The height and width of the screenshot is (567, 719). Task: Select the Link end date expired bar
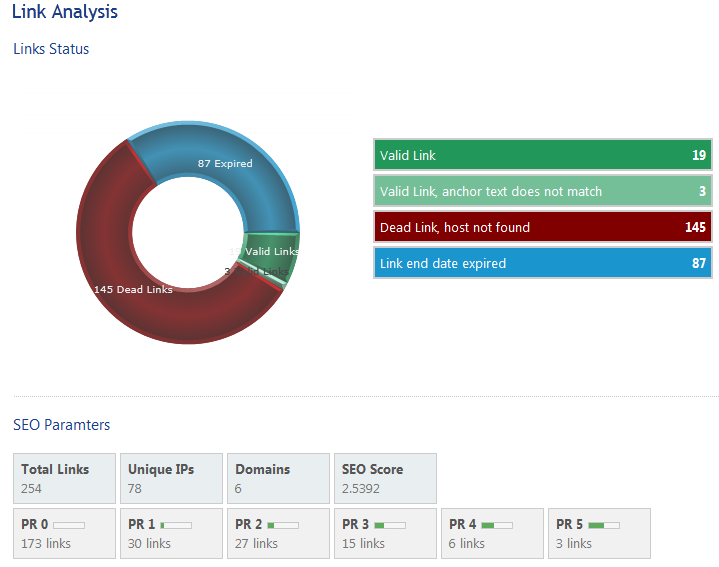tap(543, 263)
